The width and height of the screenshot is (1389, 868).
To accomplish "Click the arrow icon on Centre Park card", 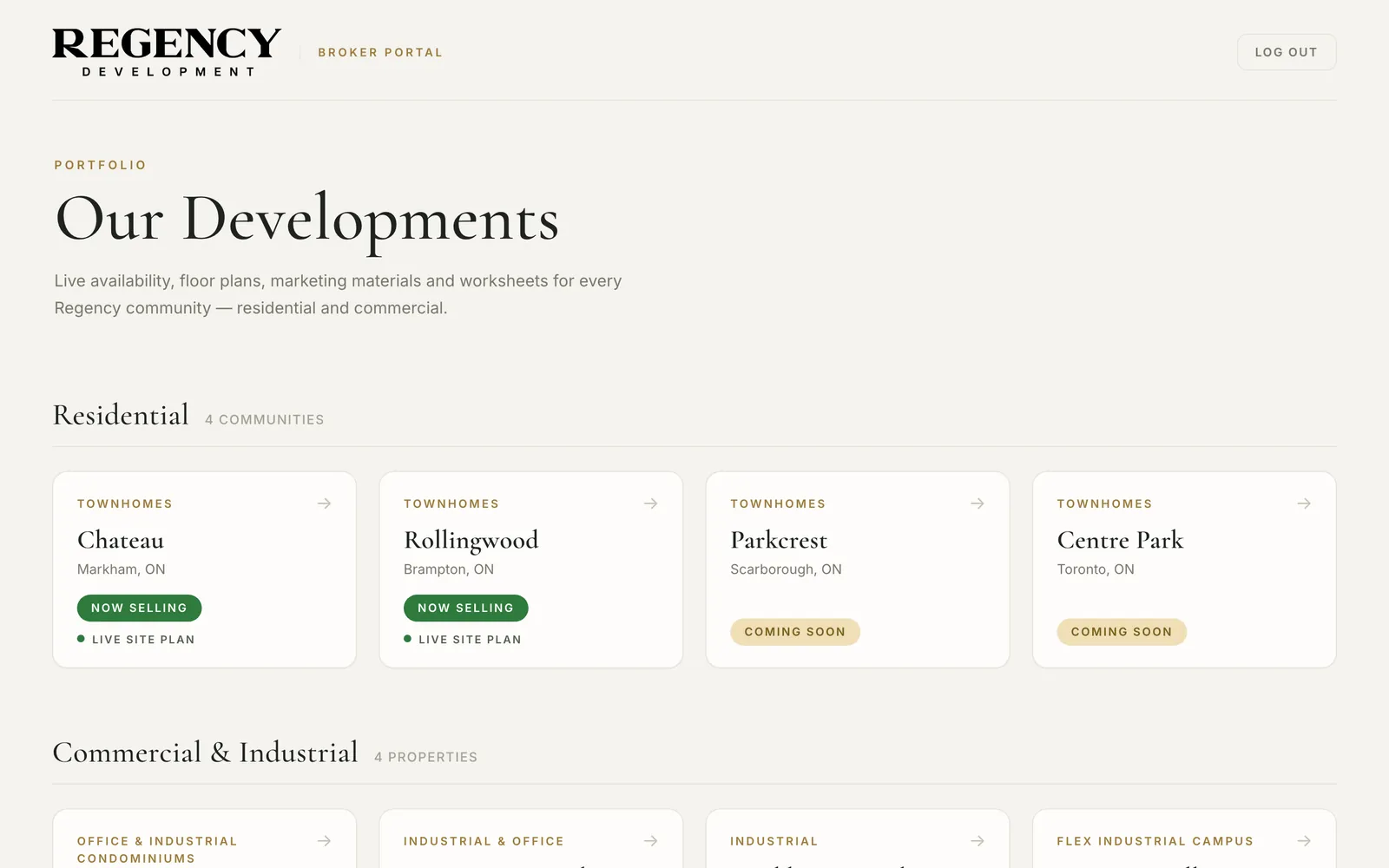I will [1303, 503].
